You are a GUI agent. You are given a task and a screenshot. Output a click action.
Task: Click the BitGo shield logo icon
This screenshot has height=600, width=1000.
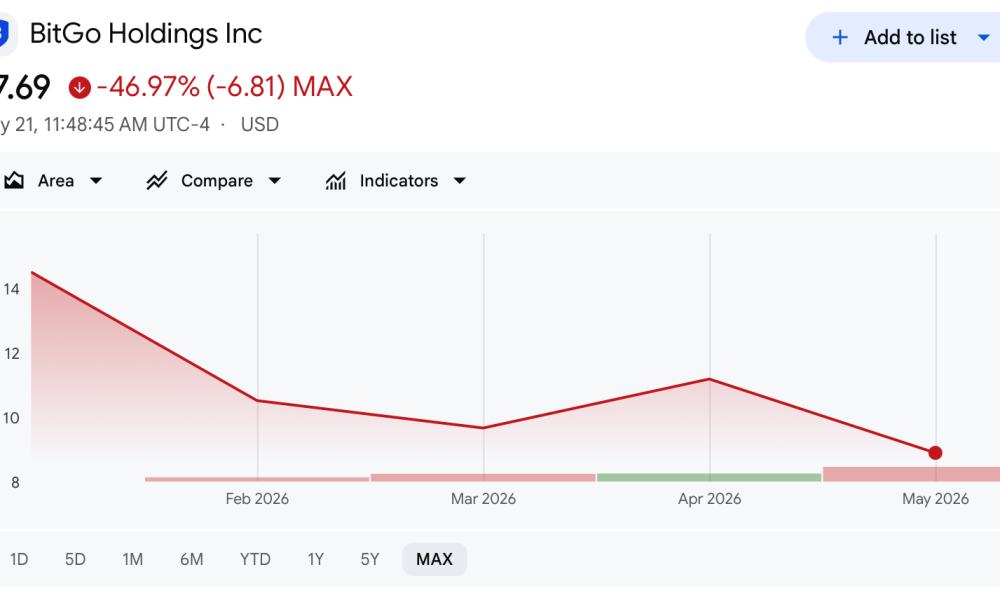[4, 34]
